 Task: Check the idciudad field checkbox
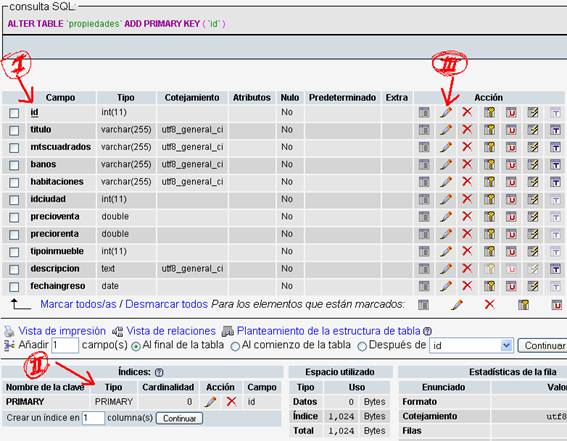point(14,200)
